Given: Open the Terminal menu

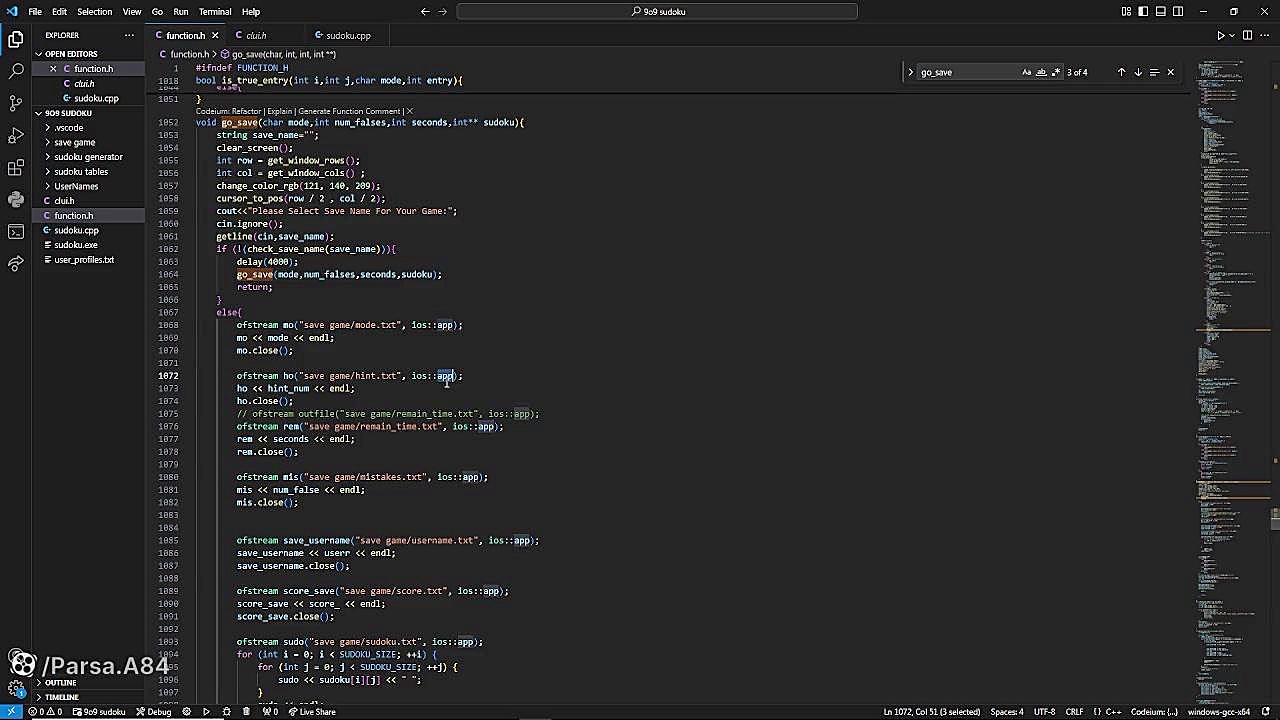Looking at the screenshot, I should pos(215,12).
